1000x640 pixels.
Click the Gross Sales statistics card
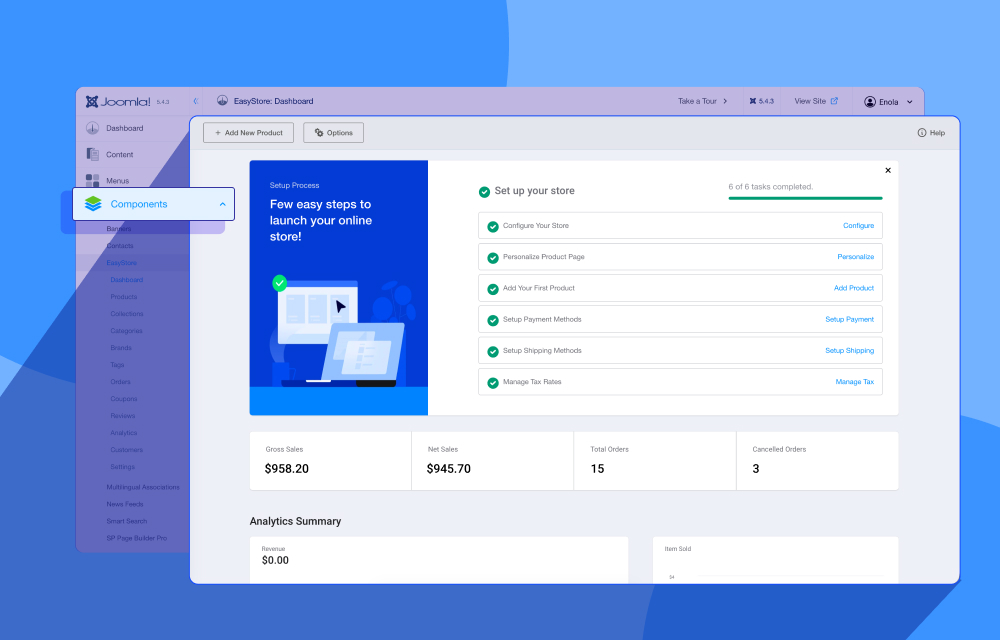pos(330,461)
